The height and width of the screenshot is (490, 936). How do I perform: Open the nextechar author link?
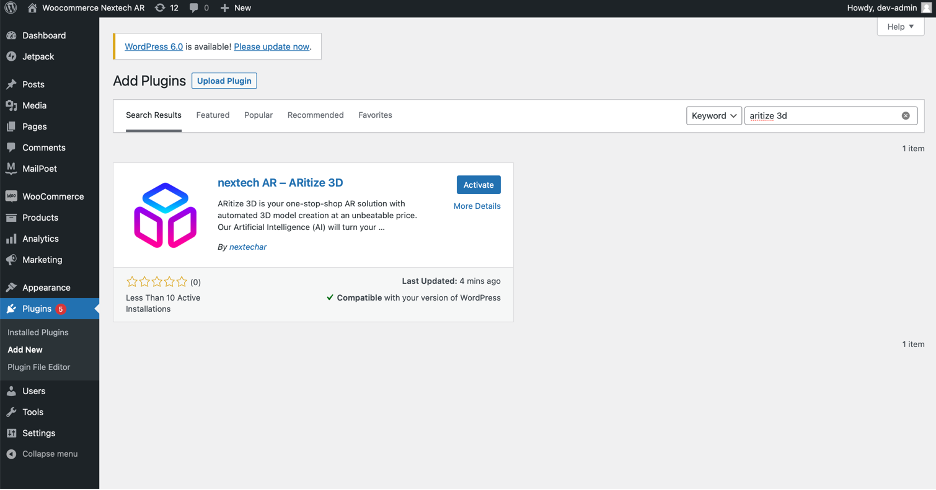point(248,247)
